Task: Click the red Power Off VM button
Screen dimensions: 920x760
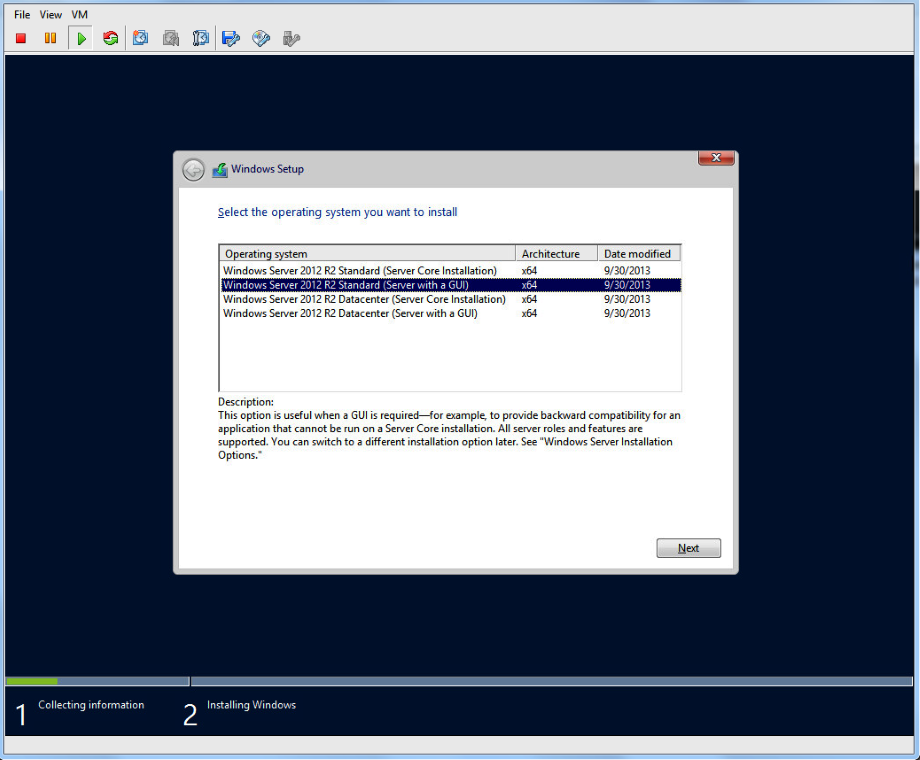Action: [21, 39]
